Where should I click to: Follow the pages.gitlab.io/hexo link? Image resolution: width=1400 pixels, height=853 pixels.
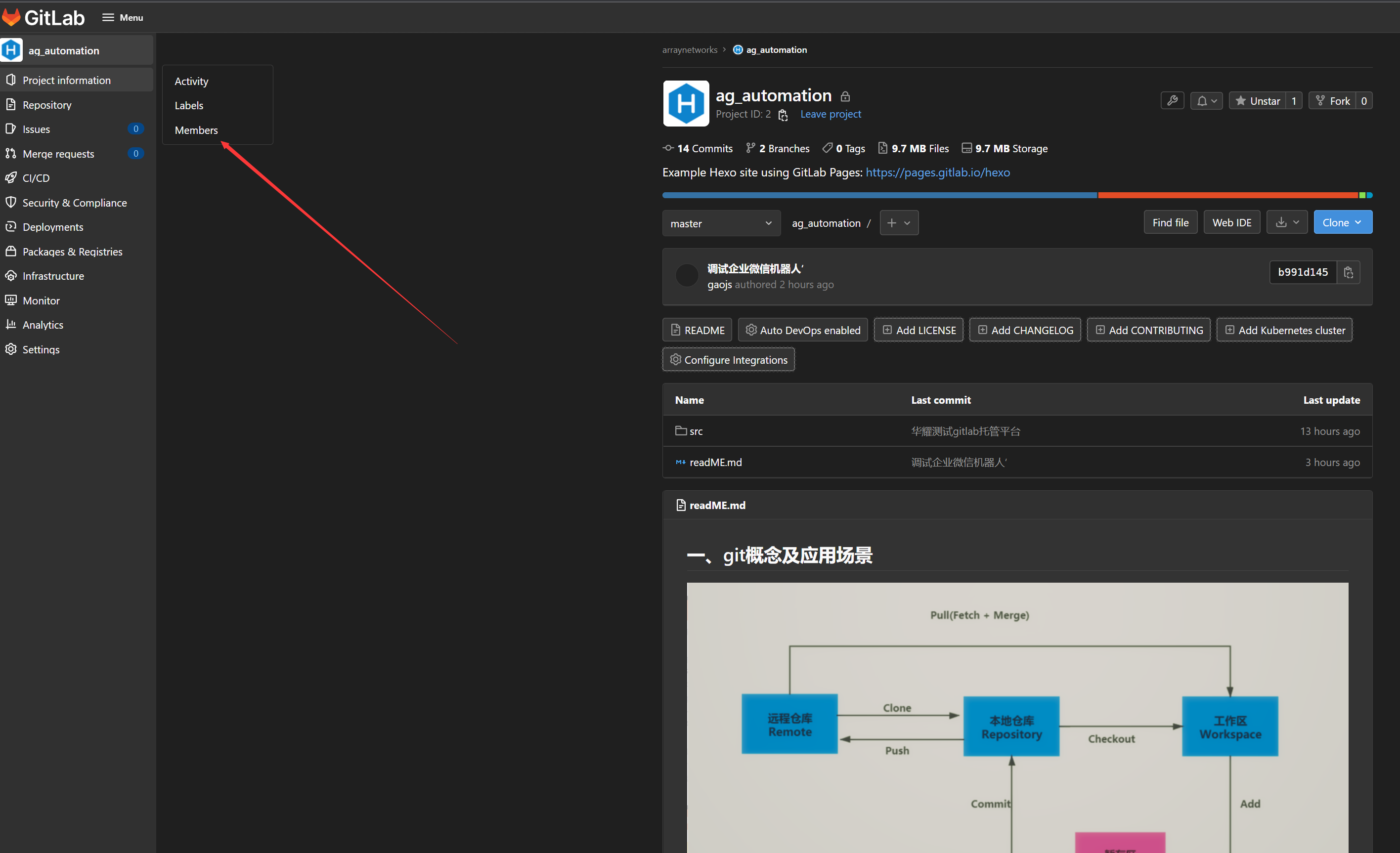937,172
